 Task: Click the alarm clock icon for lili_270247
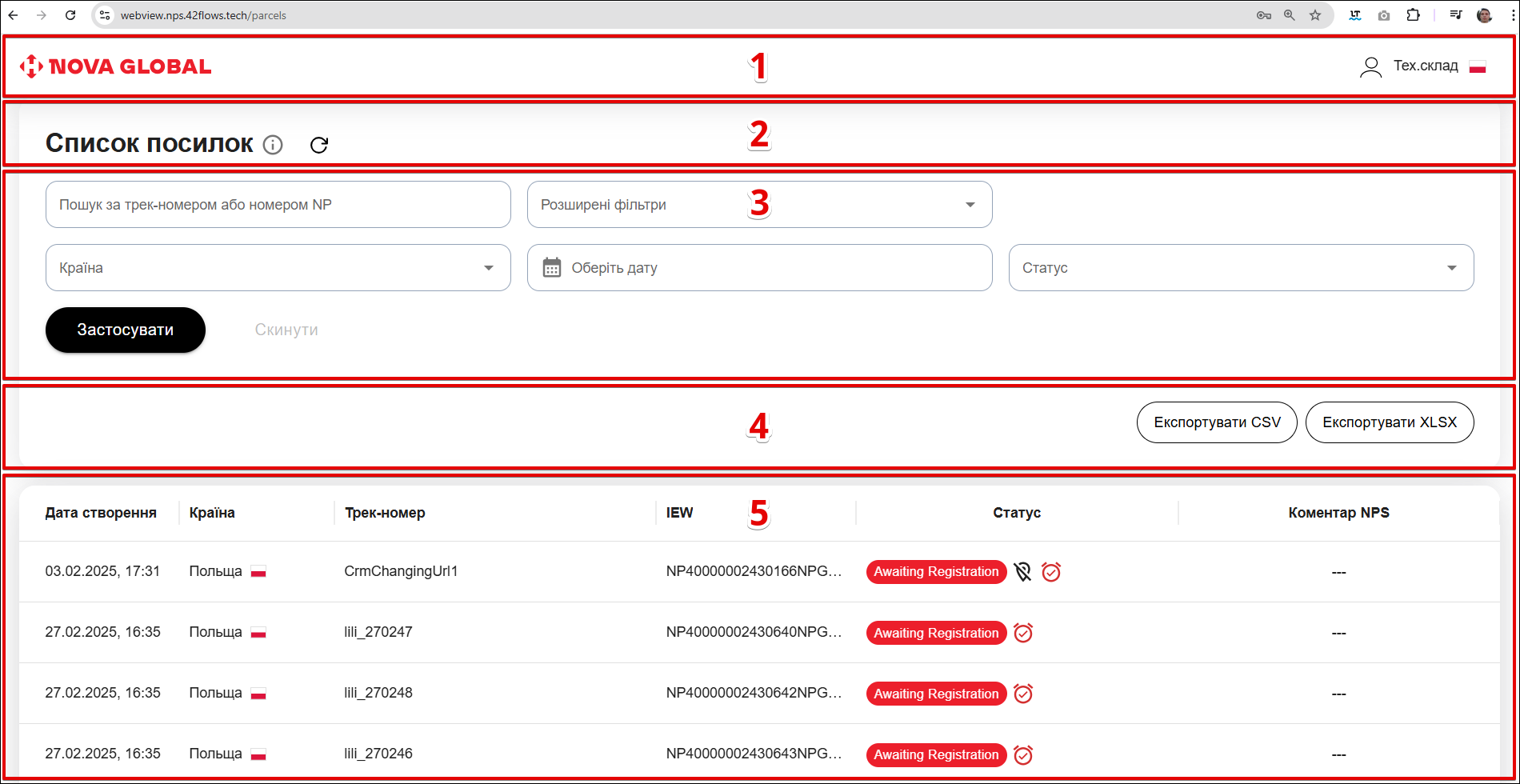pos(1023,633)
